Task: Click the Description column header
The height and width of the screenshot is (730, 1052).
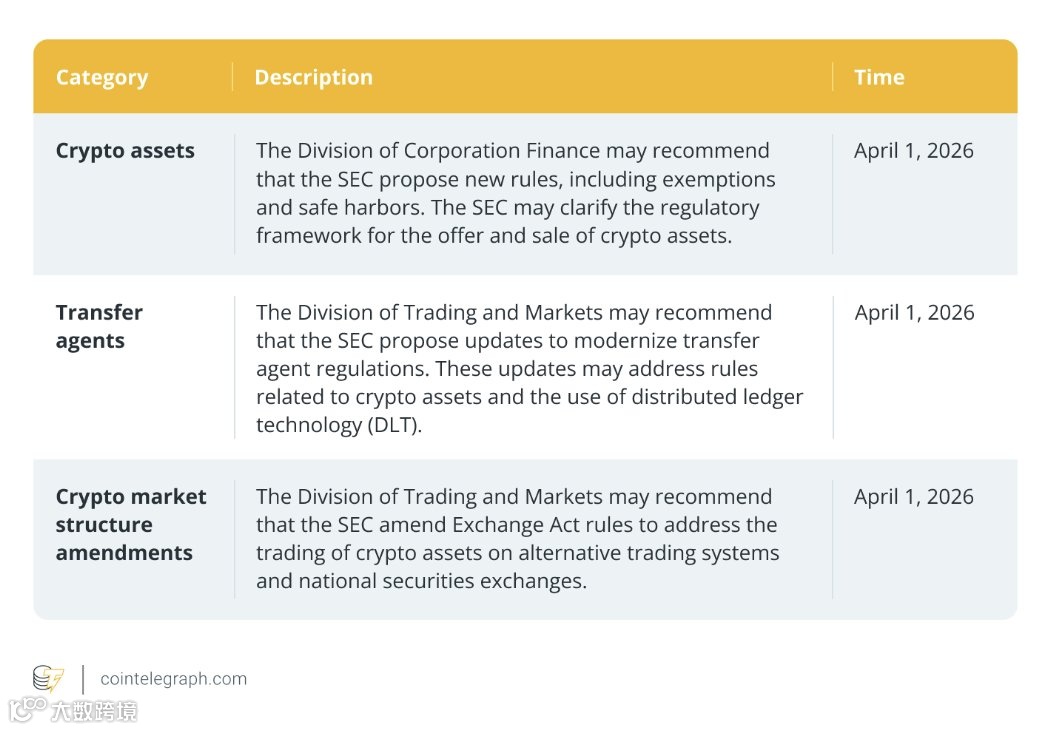Action: (x=313, y=78)
